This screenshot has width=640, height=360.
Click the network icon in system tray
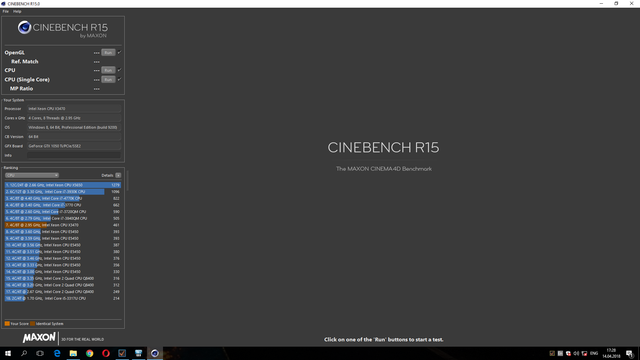coord(584,353)
